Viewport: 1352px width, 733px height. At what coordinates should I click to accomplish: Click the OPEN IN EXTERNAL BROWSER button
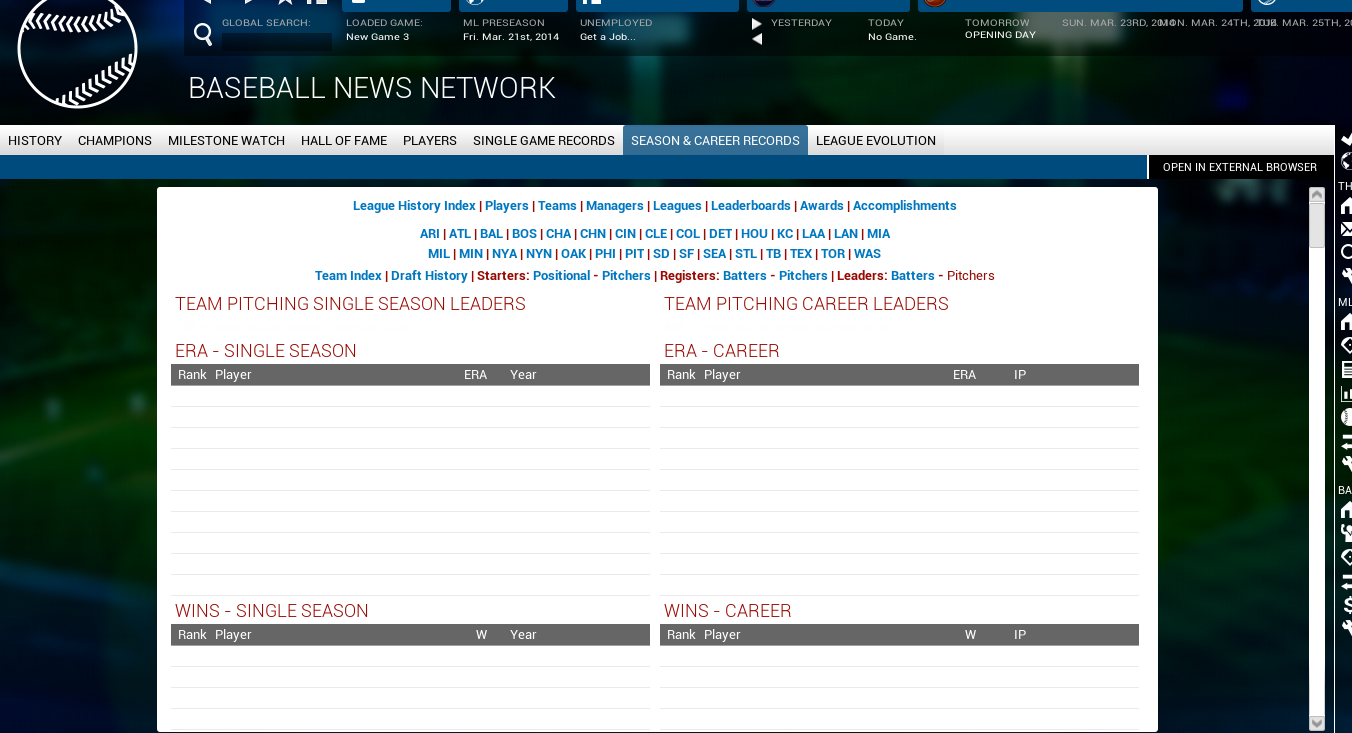pyautogui.click(x=1240, y=167)
